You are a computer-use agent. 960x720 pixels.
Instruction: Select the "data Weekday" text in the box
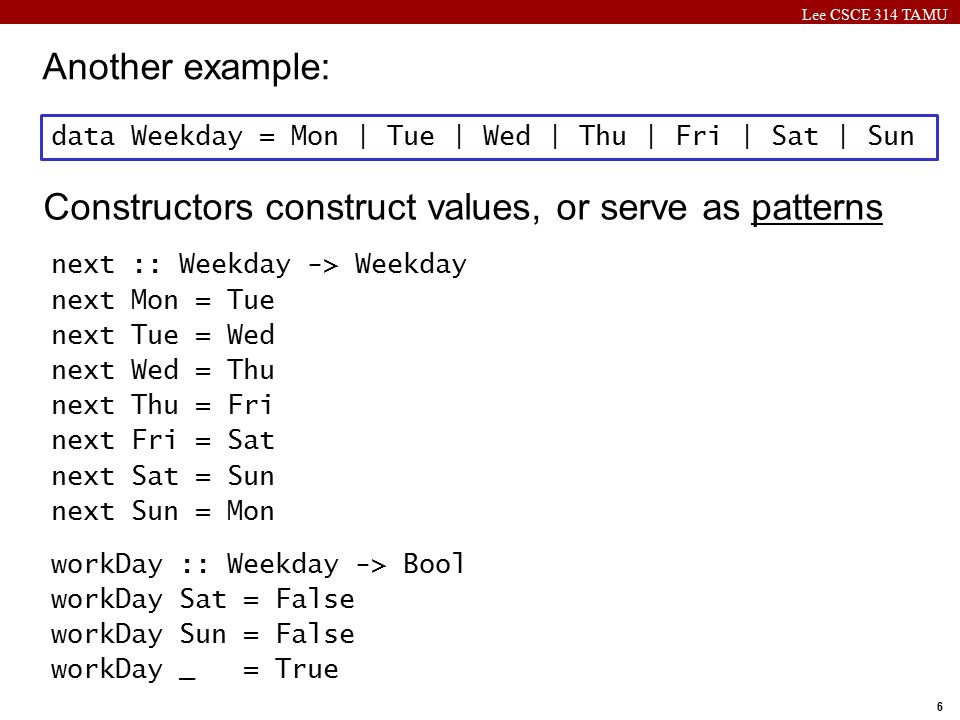pyautogui.click(x=147, y=136)
